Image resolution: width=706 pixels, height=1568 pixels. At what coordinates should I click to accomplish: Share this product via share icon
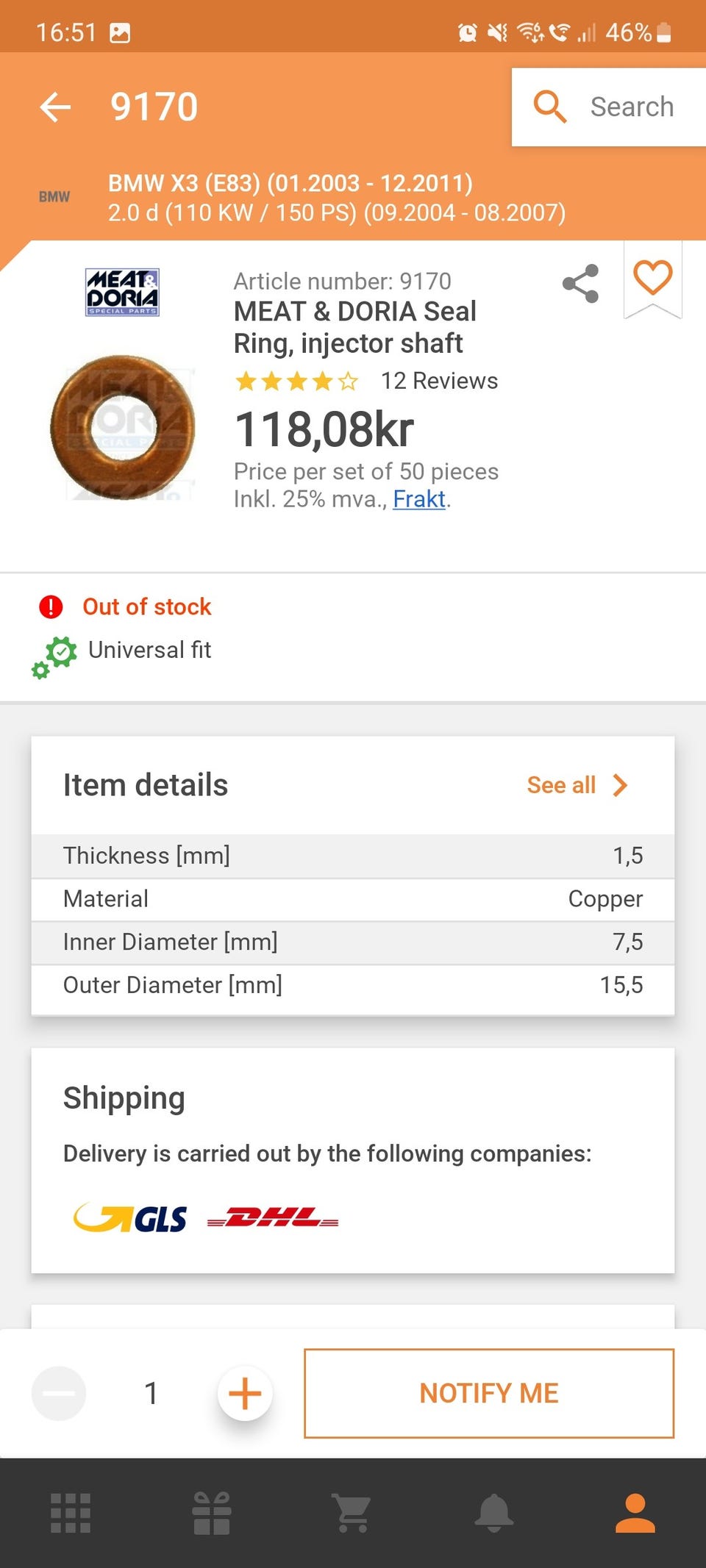580,284
